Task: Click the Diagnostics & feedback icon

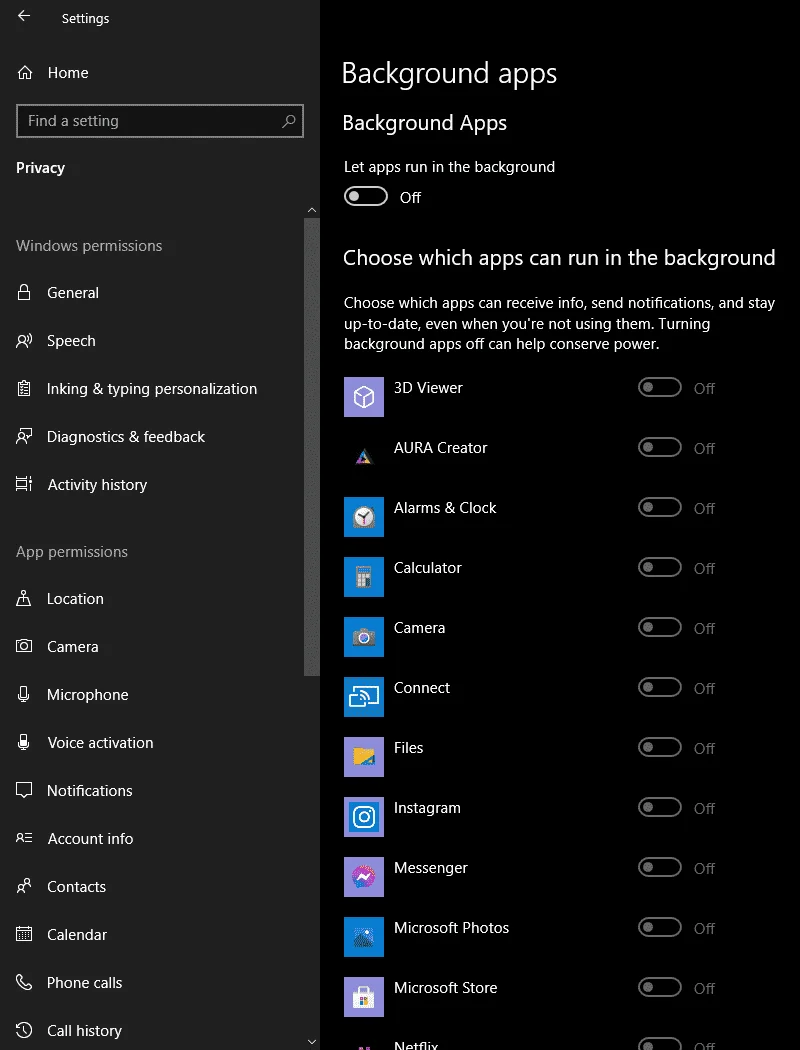Action: click(x=24, y=437)
